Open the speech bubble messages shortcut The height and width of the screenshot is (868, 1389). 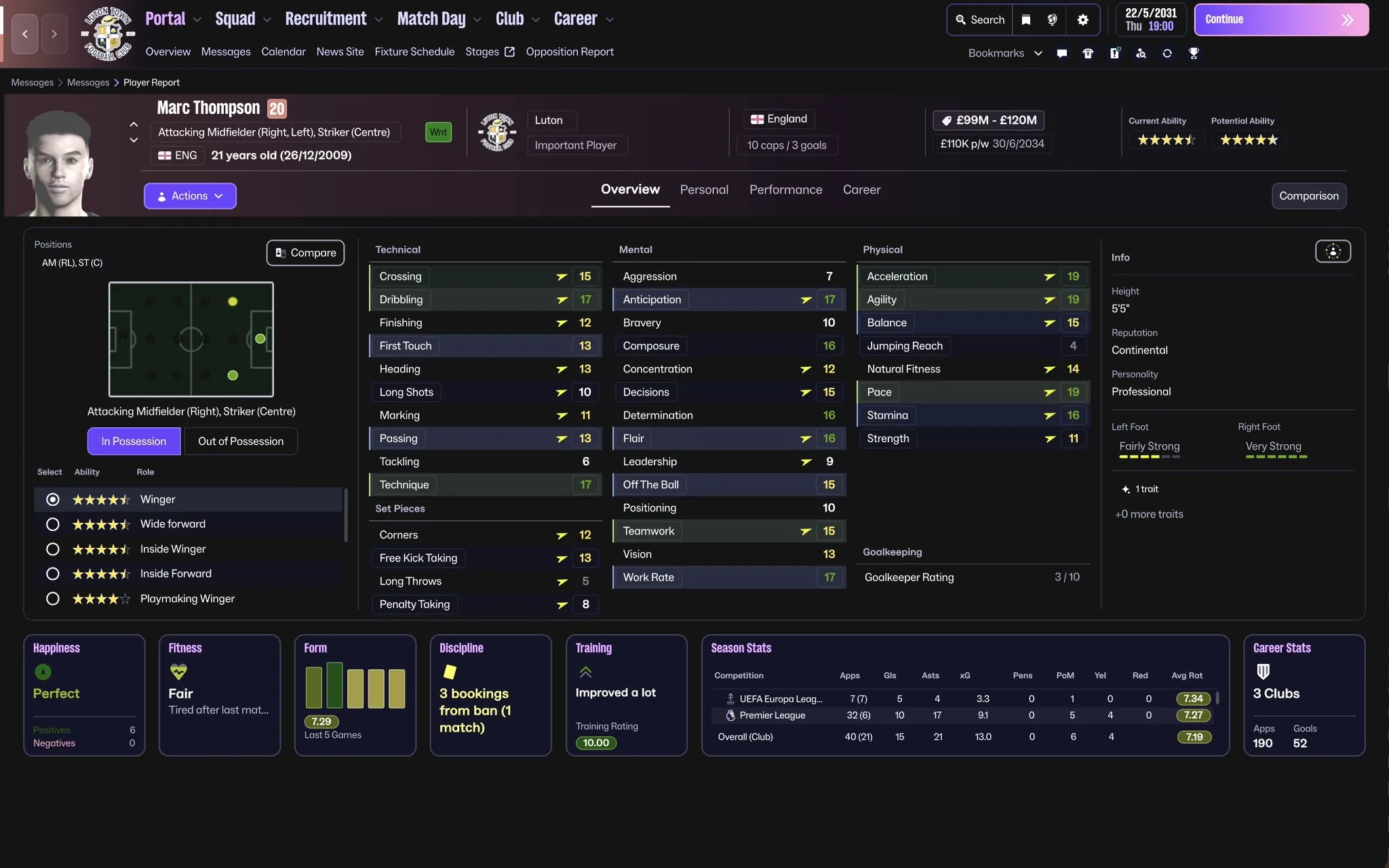(1062, 53)
